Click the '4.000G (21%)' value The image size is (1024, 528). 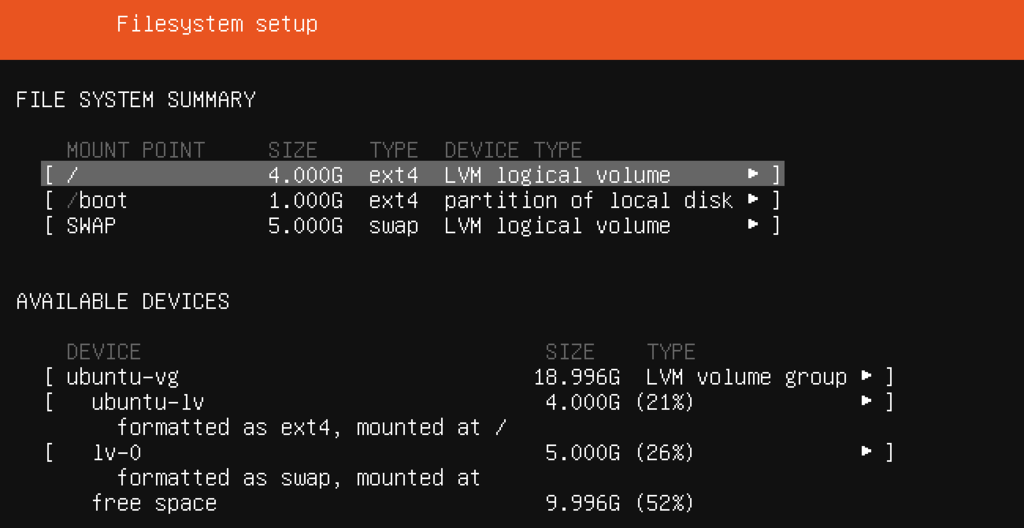[619, 402]
